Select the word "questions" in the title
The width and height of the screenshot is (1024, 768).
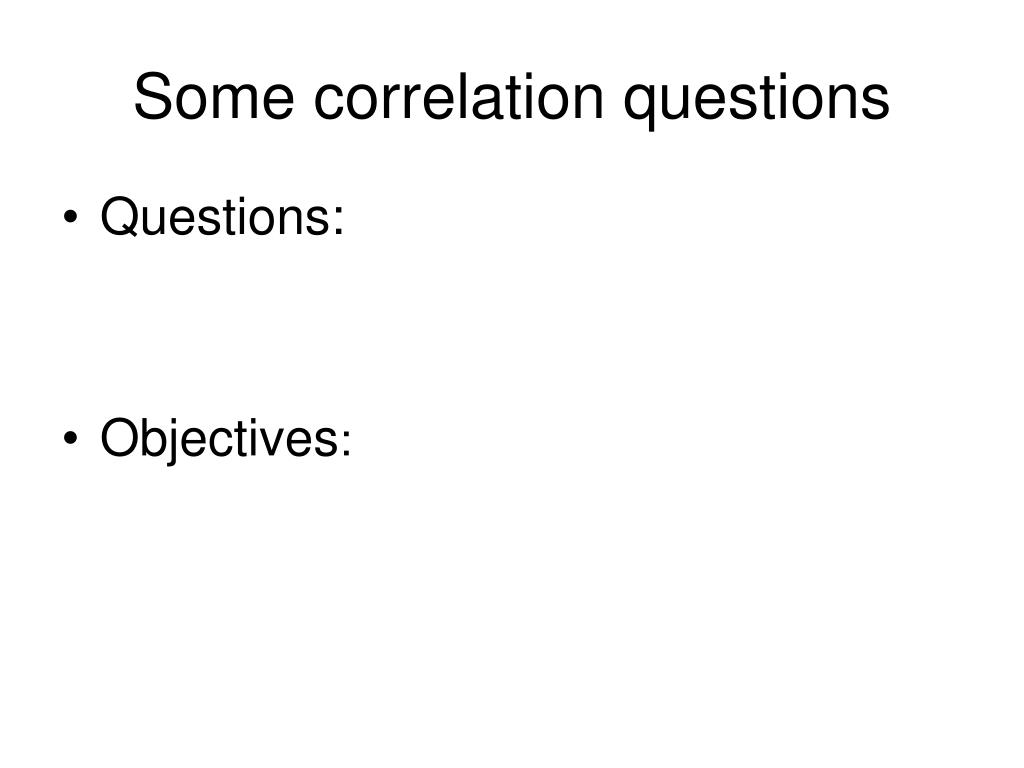tap(757, 101)
